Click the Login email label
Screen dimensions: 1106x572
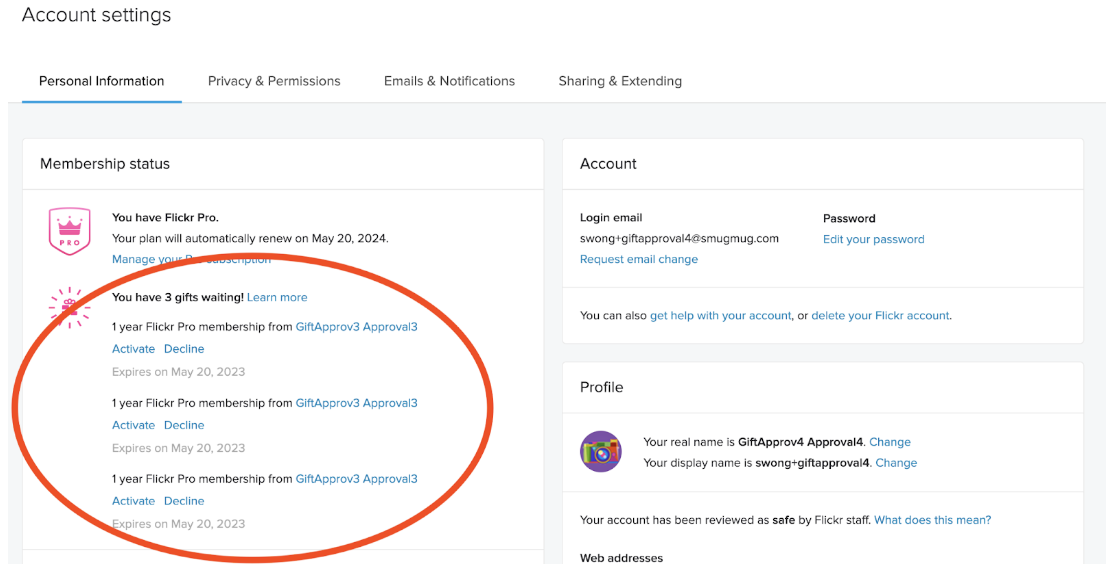pyautogui.click(x=611, y=218)
